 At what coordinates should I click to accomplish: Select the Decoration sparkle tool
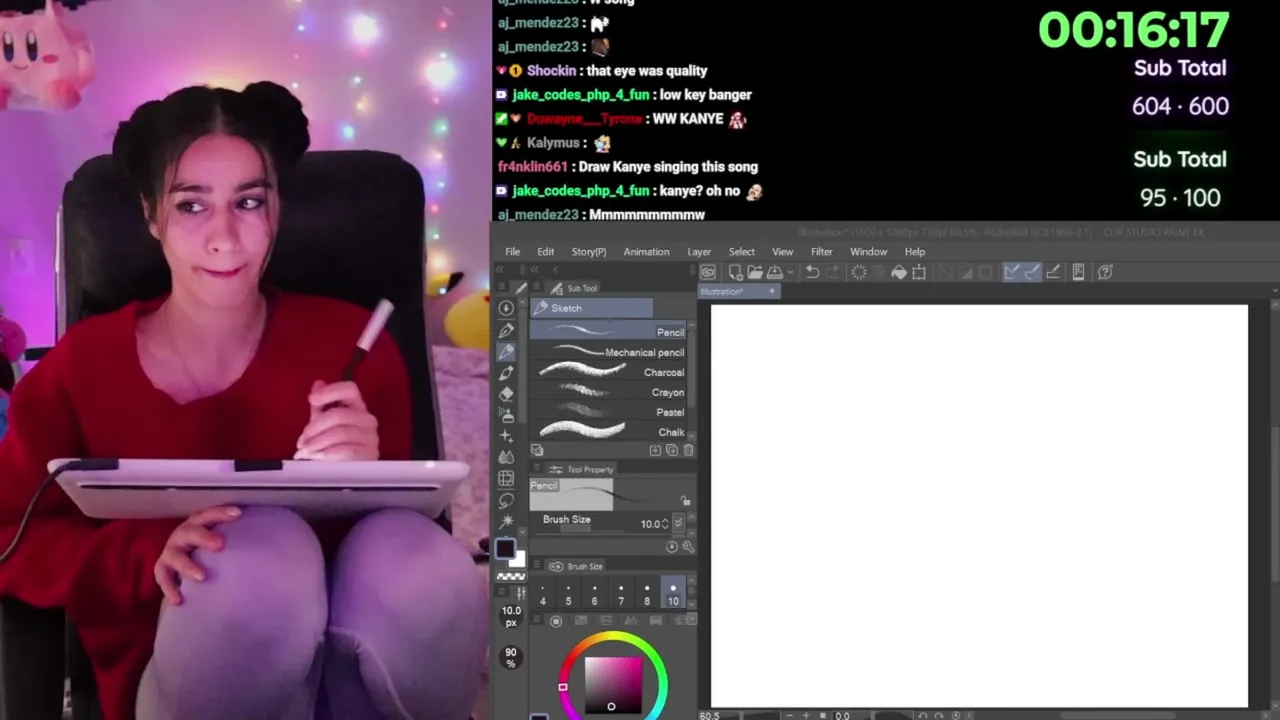click(x=506, y=436)
